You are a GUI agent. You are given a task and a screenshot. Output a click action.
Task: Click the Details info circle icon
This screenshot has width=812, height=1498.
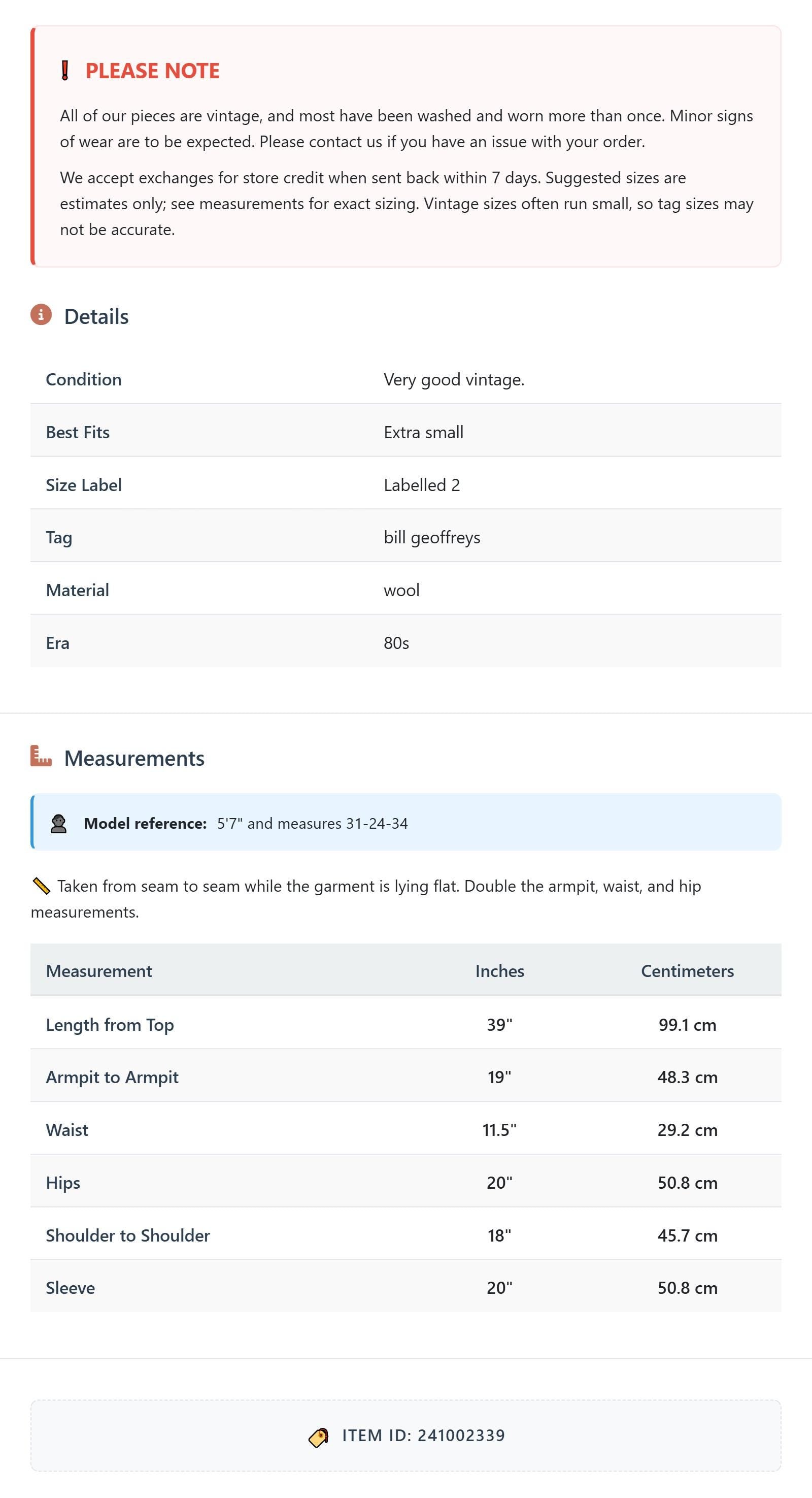(41, 315)
